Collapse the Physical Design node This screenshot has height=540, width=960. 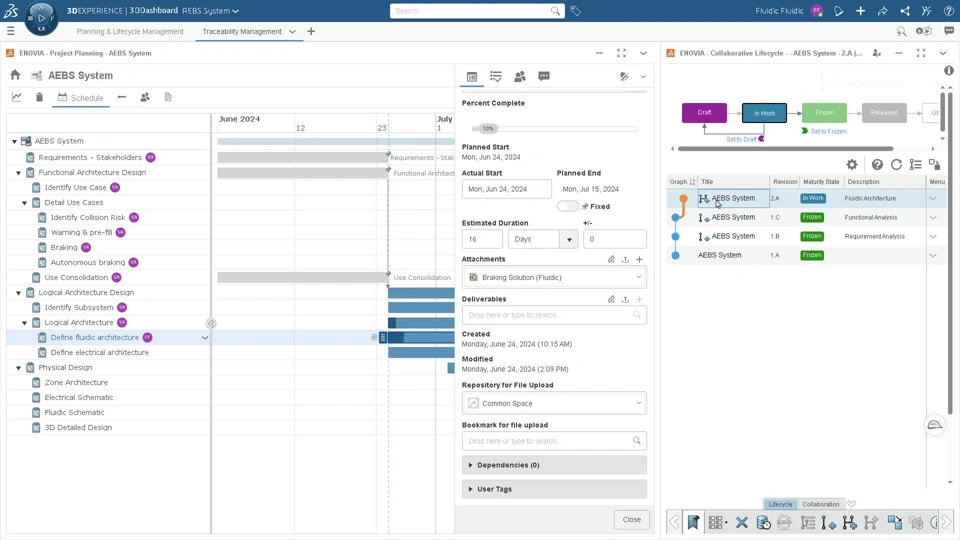[x=18, y=368]
